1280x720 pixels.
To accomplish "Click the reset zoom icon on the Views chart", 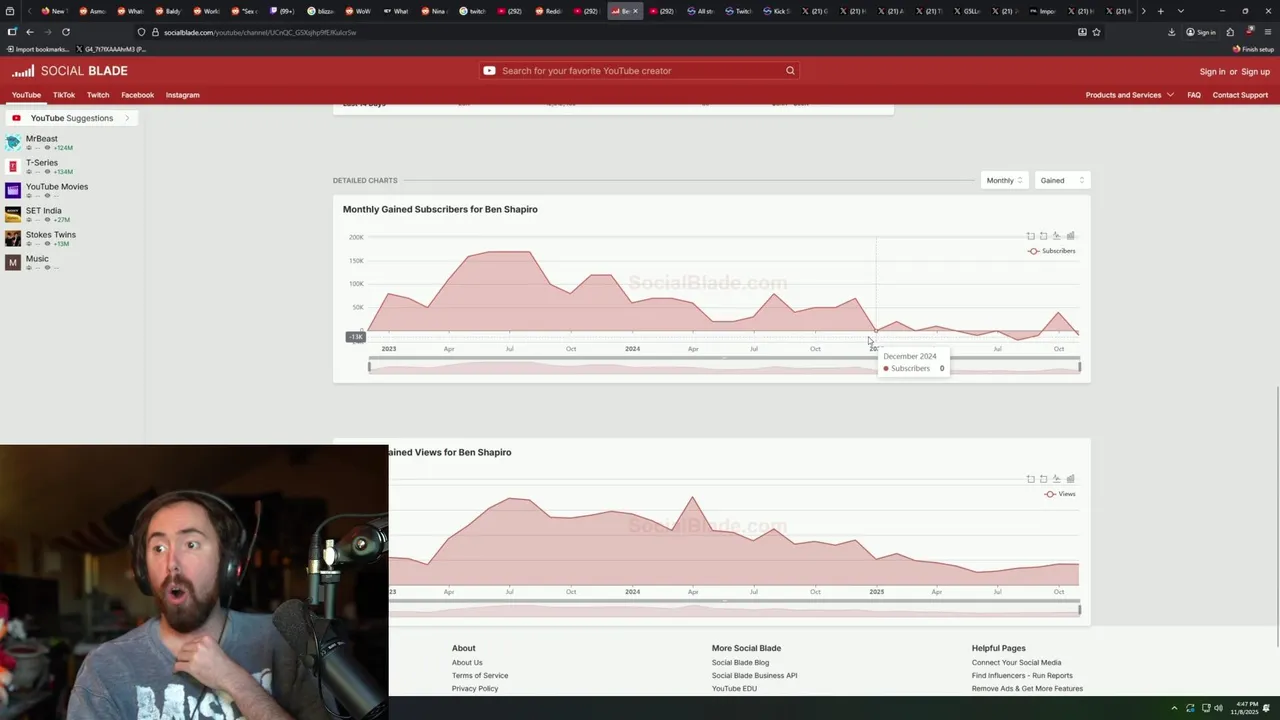I will (1044, 479).
